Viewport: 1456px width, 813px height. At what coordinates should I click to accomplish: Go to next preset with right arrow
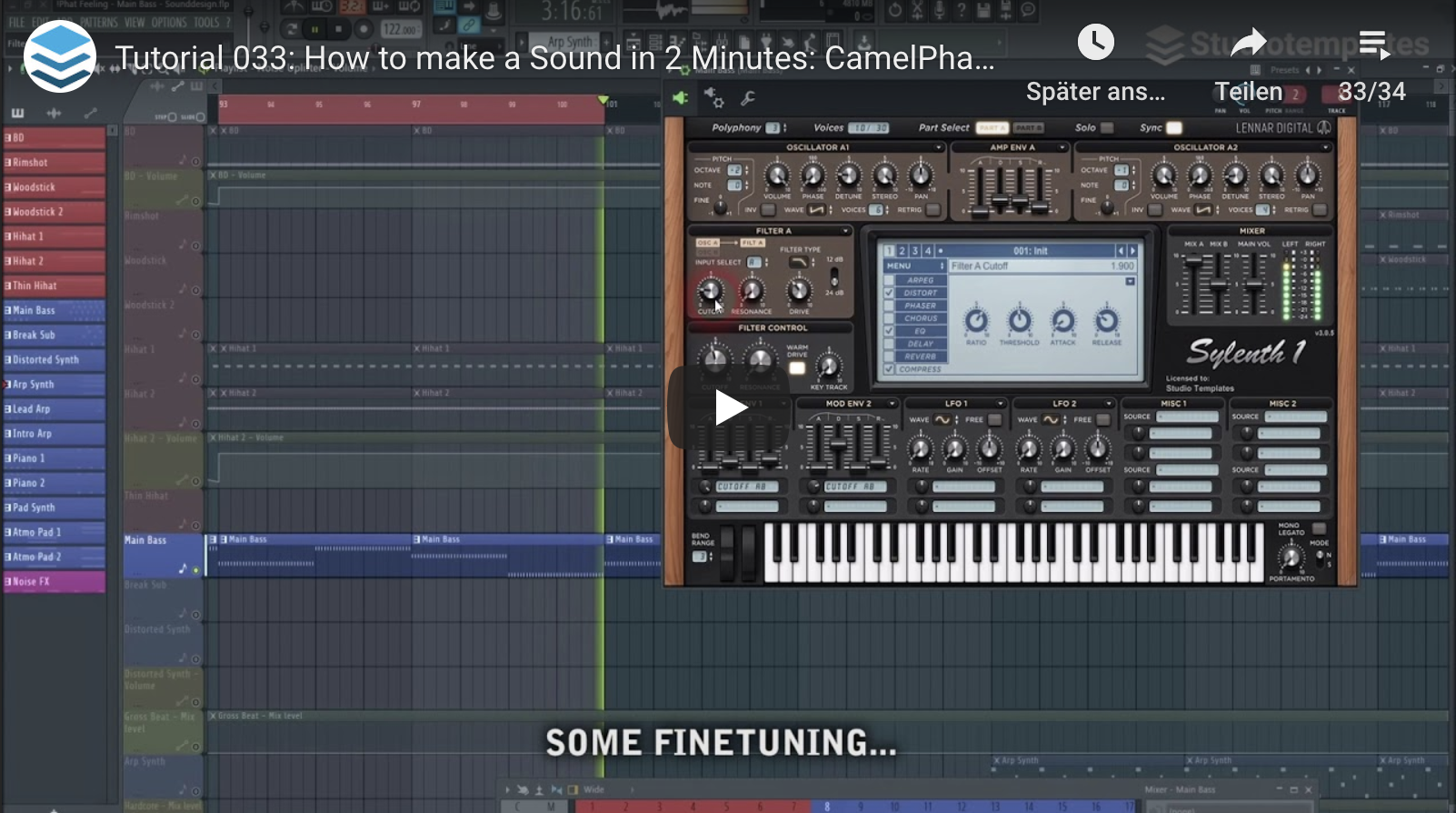click(x=1132, y=251)
